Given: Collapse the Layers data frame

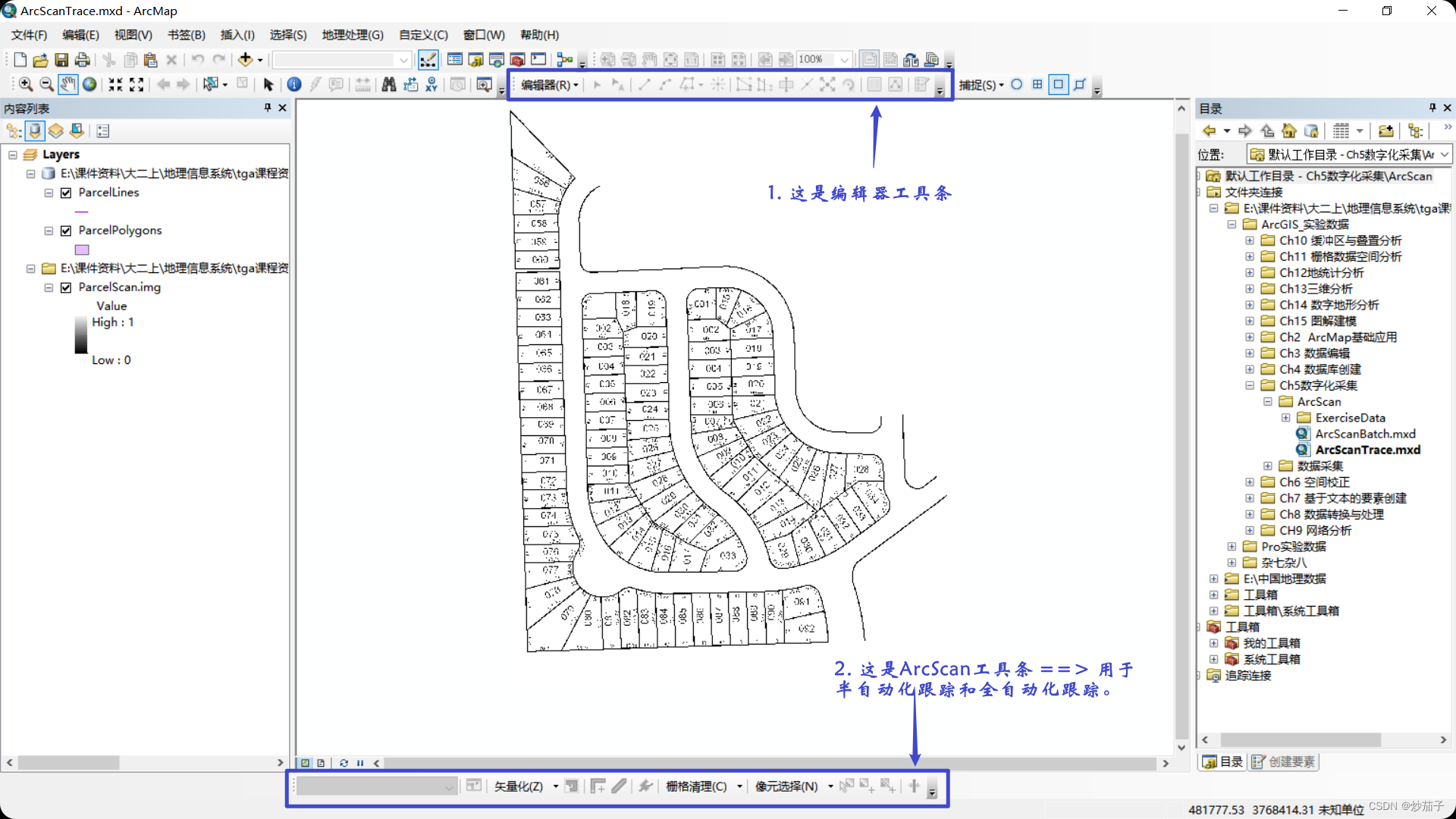Looking at the screenshot, I should 13,155.
